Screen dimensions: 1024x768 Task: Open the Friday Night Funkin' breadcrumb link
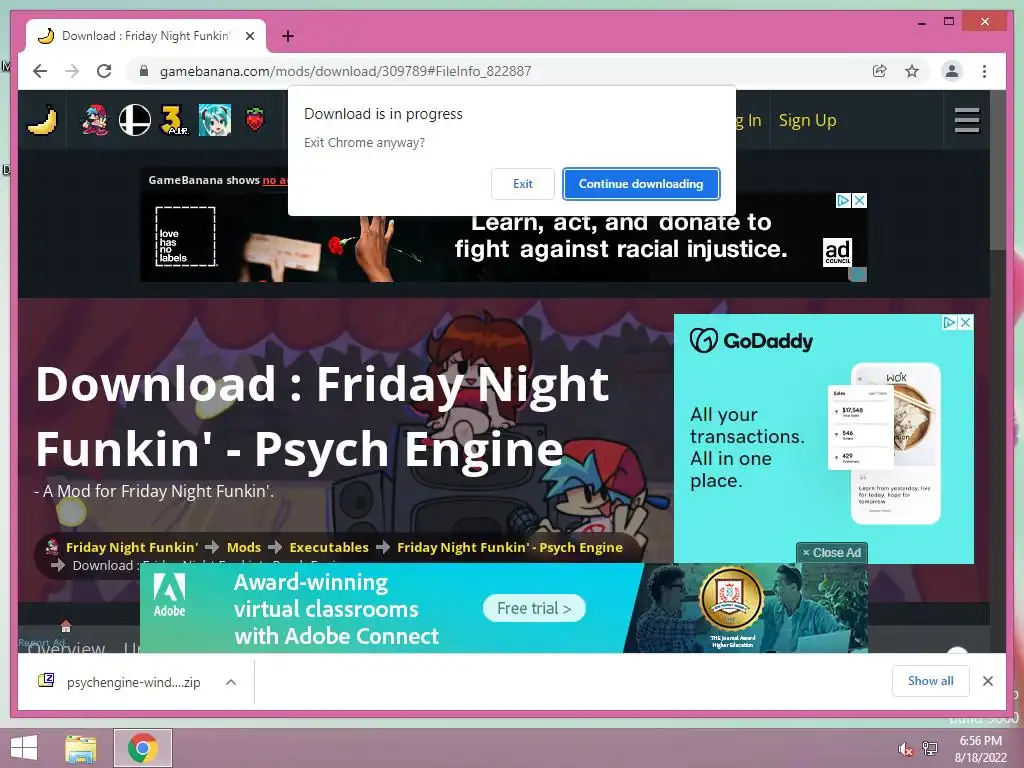click(132, 547)
